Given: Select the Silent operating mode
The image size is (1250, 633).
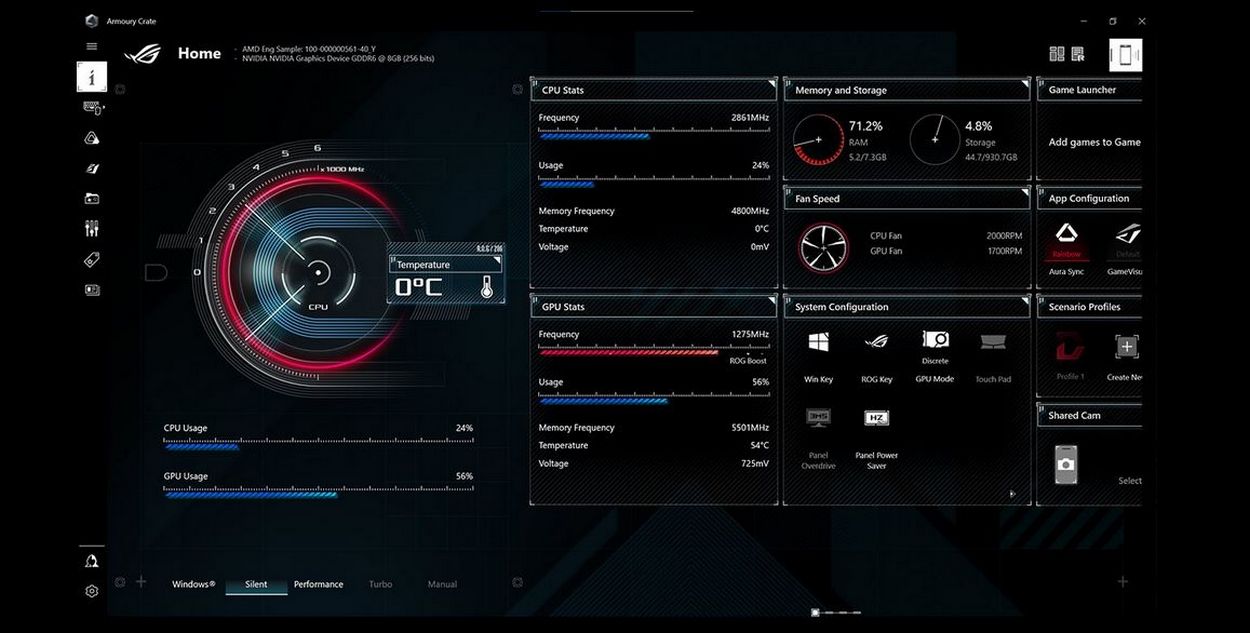Looking at the screenshot, I should tap(256, 585).
